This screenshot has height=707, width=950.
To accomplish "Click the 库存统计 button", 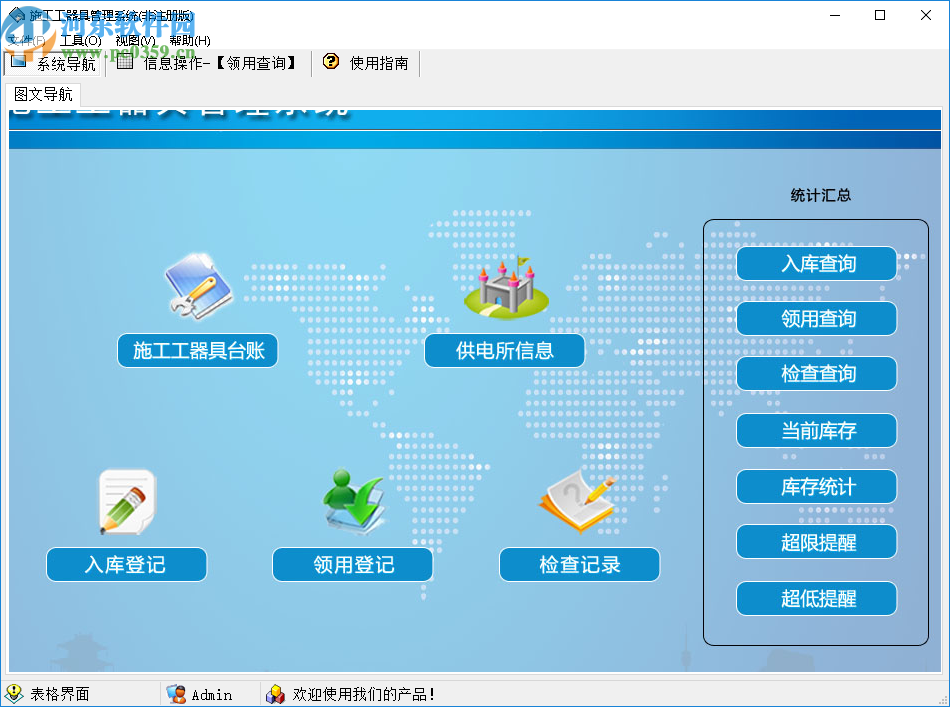I will (x=817, y=486).
